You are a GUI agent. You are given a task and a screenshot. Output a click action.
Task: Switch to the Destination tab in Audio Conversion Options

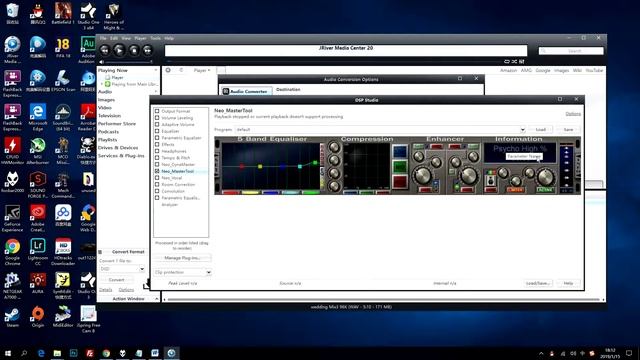tap(288, 89)
